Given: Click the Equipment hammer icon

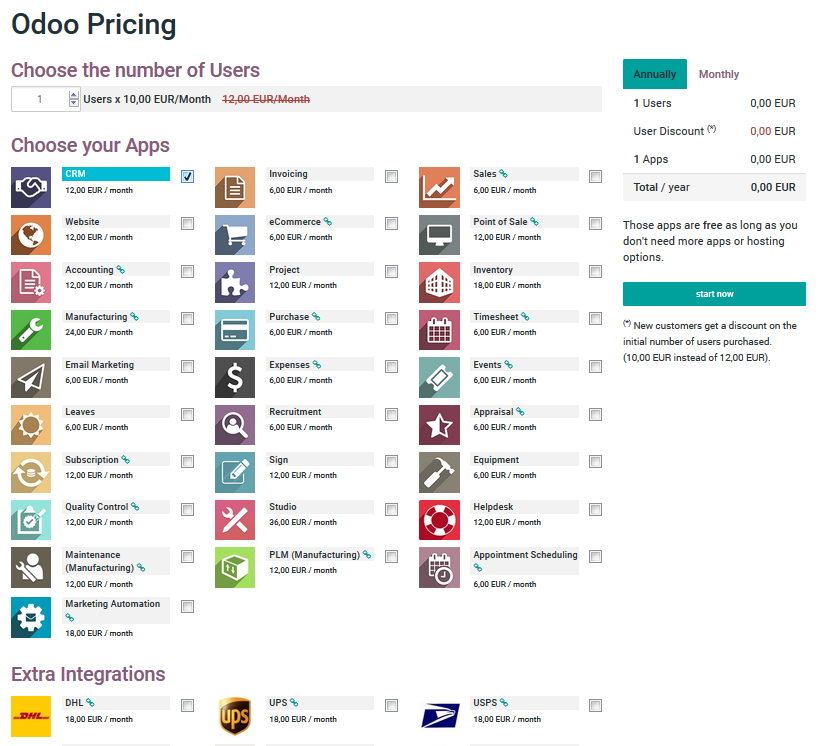Looking at the screenshot, I should [439, 472].
